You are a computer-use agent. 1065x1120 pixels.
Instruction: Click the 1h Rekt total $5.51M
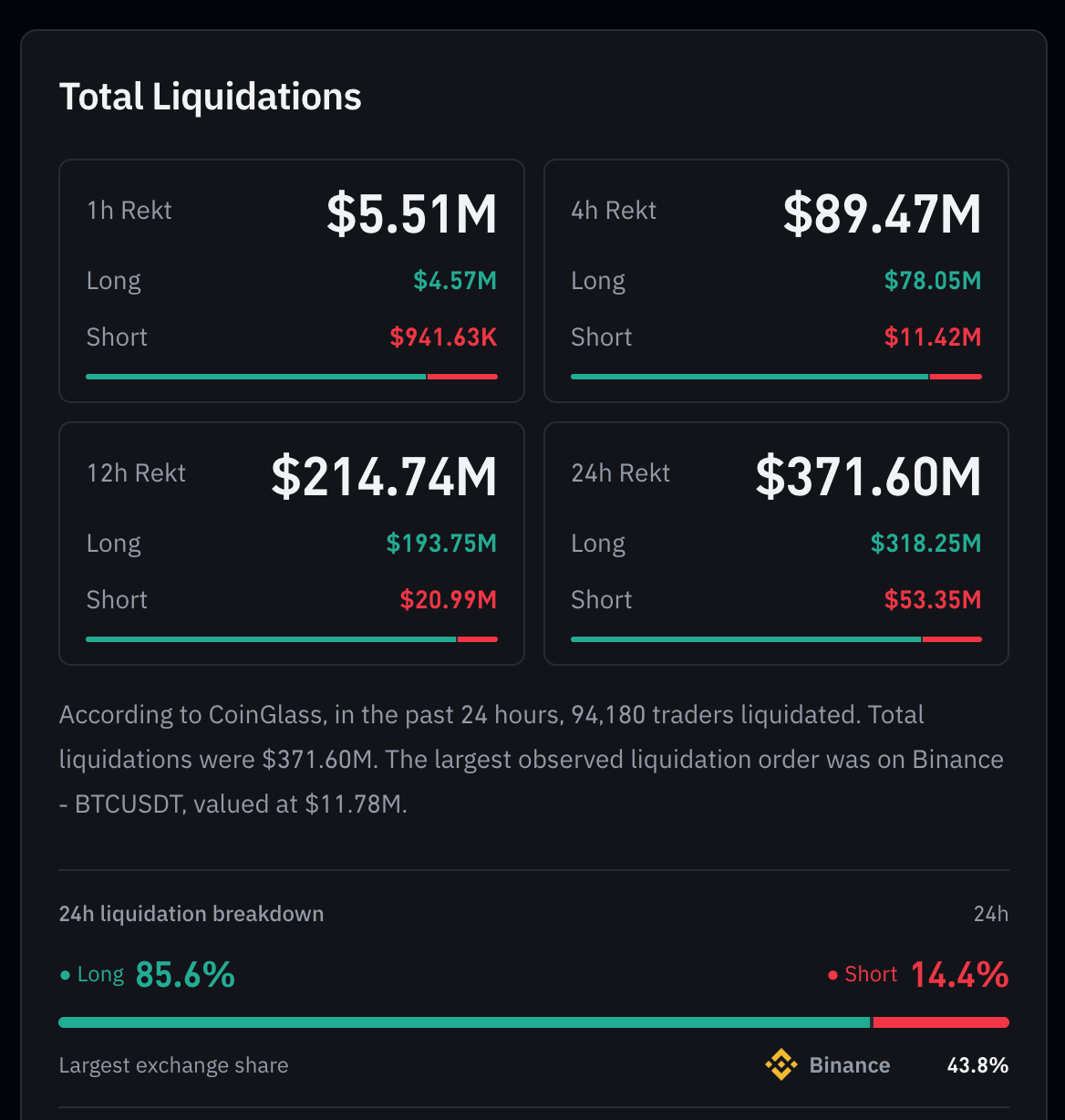(412, 214)
